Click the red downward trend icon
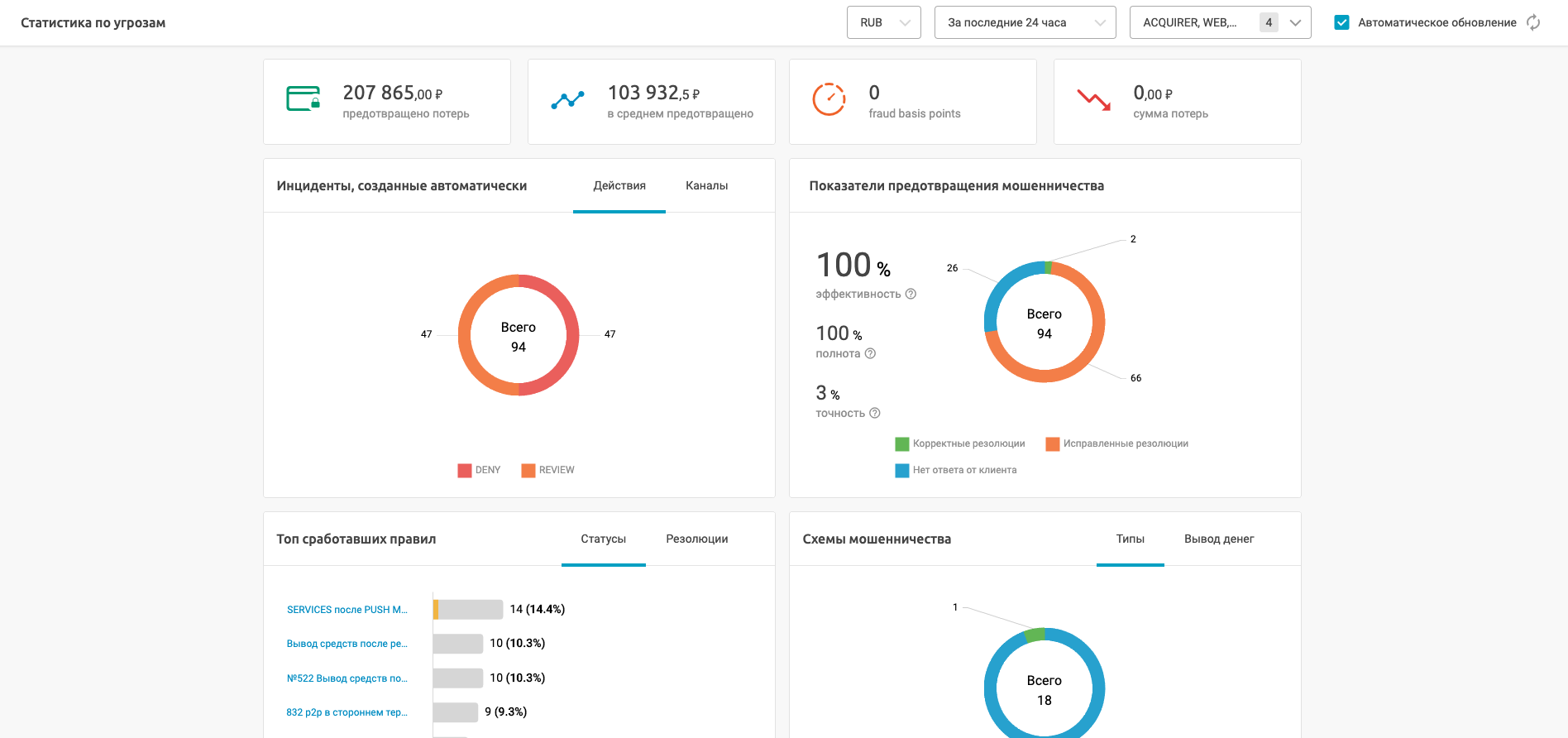The width and height of the screenshot is (1568, 738). tap(1094, 99)
